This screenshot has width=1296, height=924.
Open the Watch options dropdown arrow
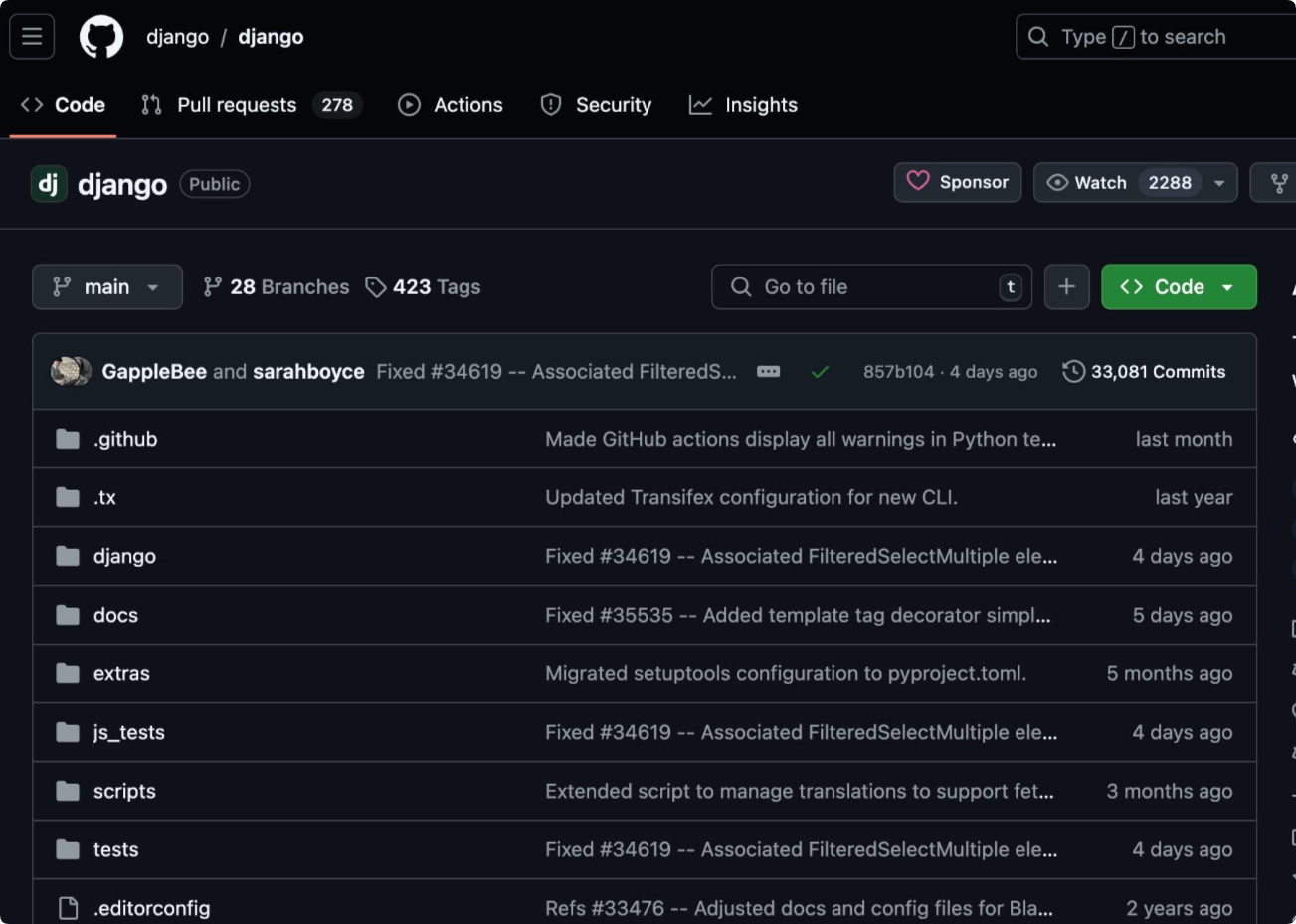coord(1219,182)
